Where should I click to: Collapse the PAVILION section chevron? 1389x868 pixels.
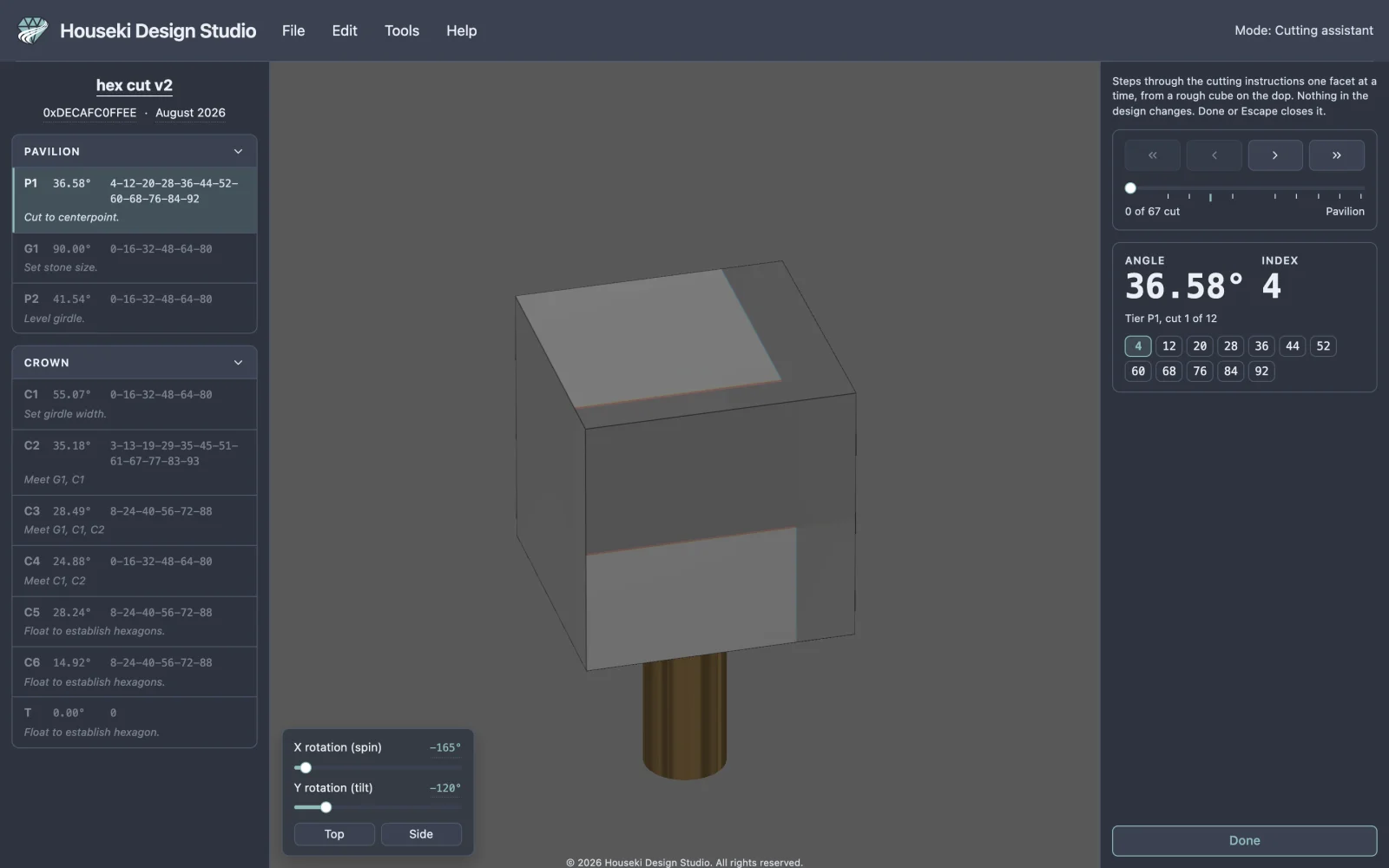(x=238, y=151)
